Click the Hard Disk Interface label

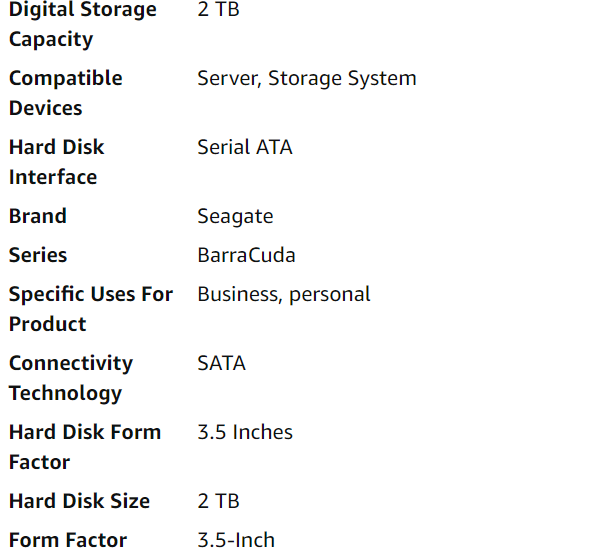[x=57, y=162]
